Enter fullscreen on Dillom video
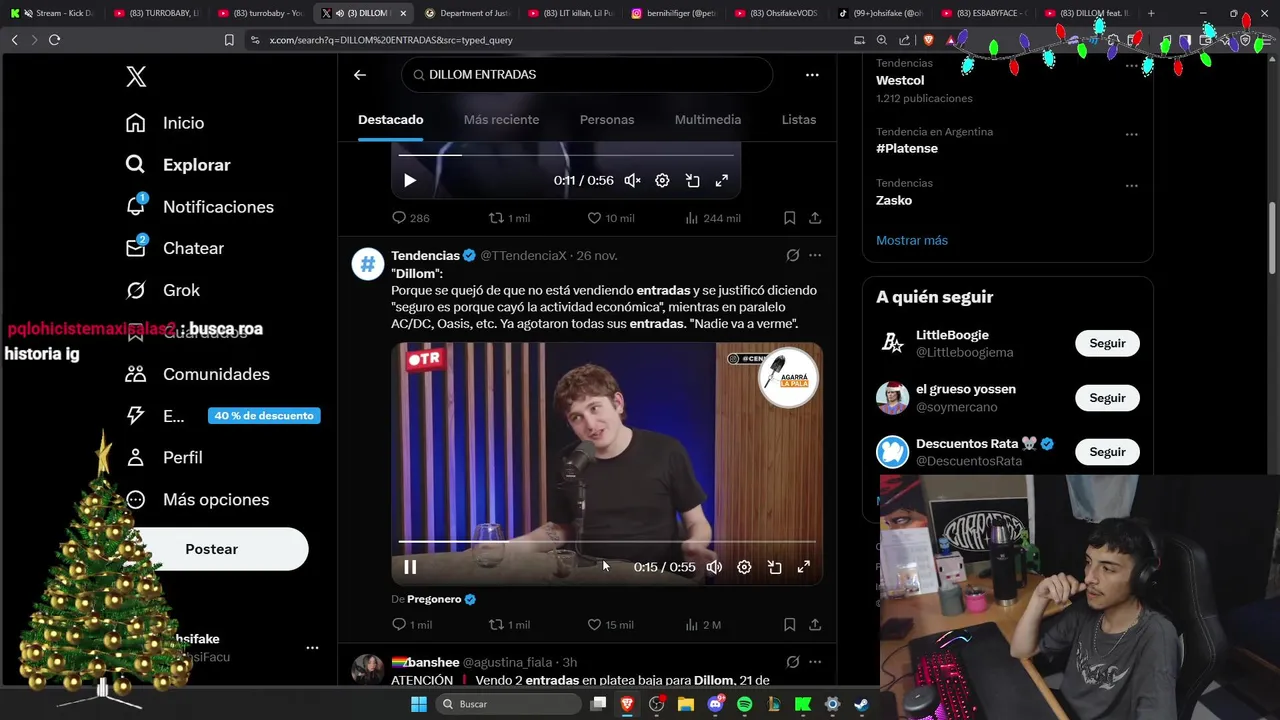 tap(803, 567)
